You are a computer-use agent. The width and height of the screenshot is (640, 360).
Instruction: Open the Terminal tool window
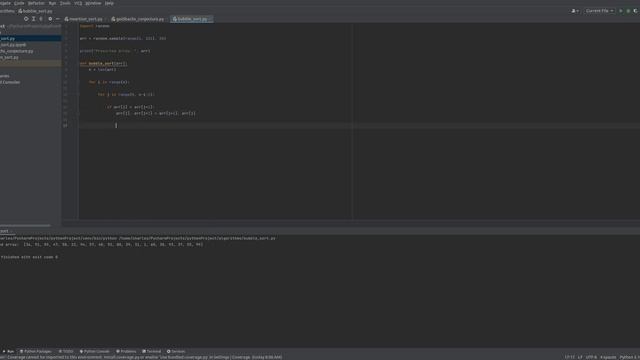[x=151, y=351]
